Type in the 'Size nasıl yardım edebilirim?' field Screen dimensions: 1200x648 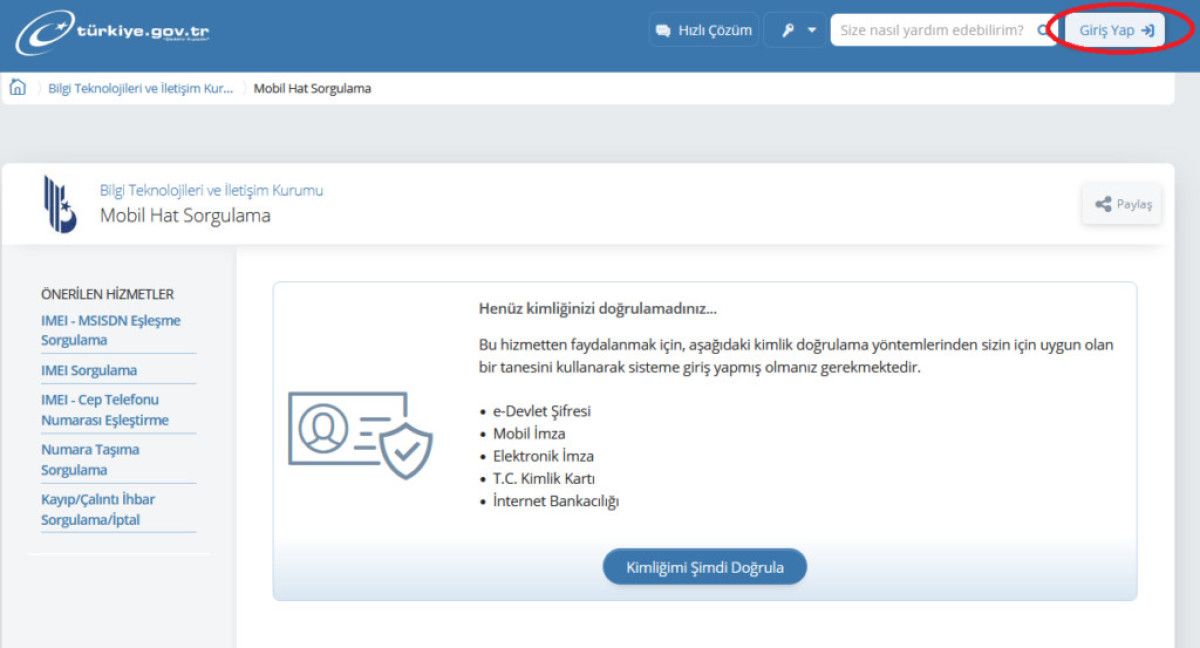pyautogui.click(x=930, y=30)
